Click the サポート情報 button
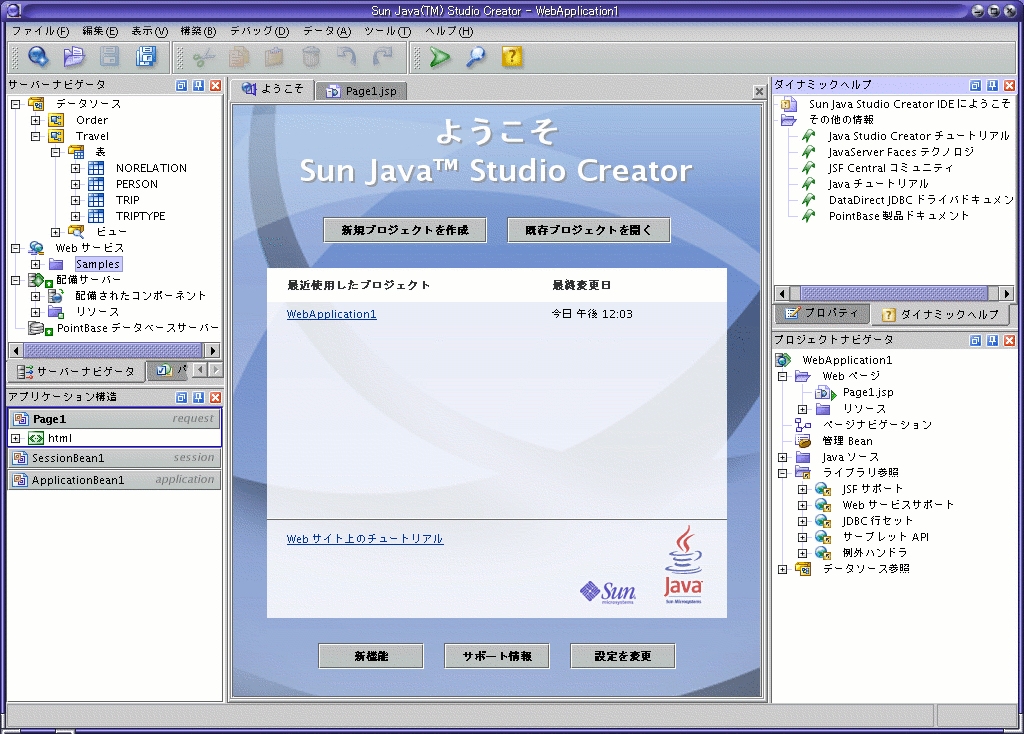The height and width of the screenshot is (734, 1024). coord(497,656)
